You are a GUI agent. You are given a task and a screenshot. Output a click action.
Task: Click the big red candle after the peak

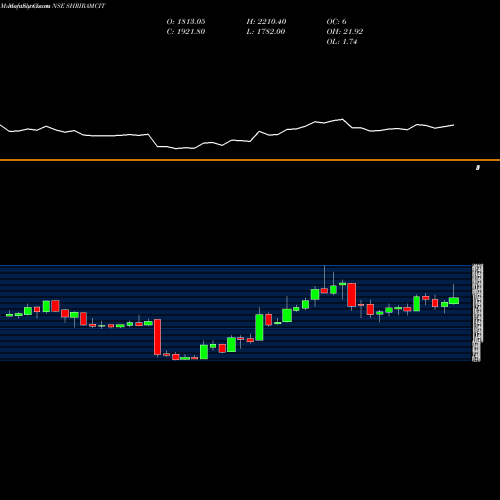352,295
